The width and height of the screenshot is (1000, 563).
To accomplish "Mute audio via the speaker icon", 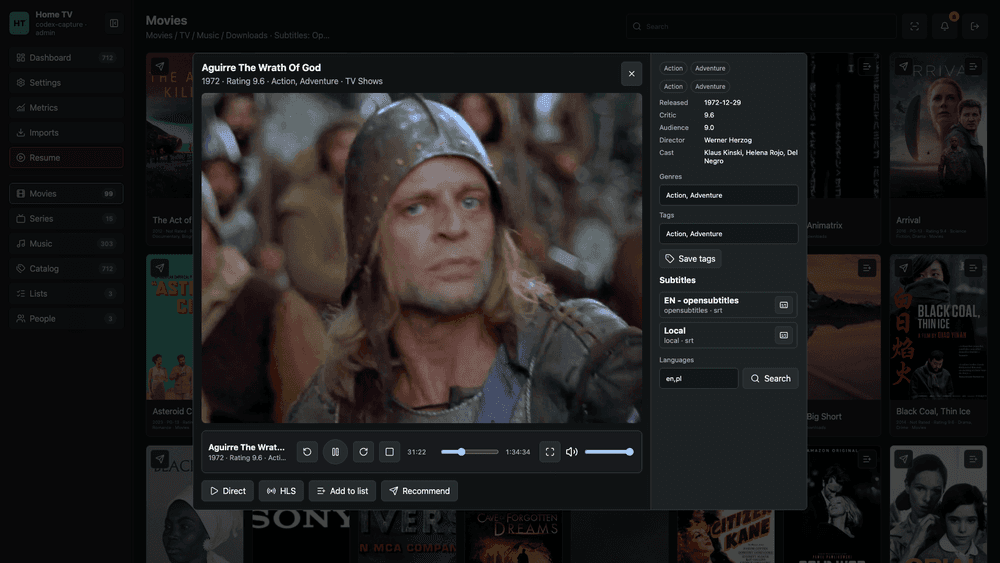I will tap(572, 452).
